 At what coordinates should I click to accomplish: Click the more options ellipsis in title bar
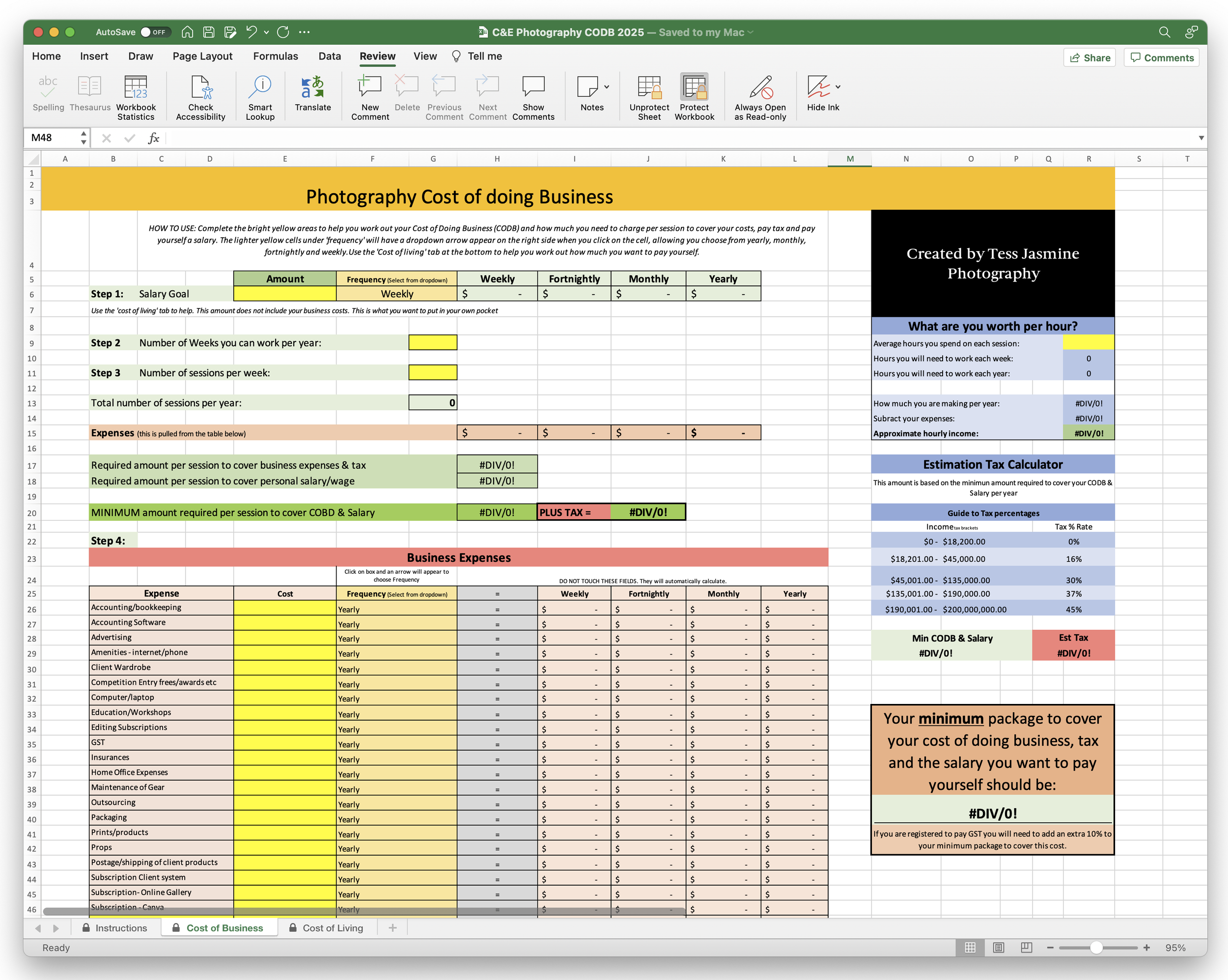point(304,32)
